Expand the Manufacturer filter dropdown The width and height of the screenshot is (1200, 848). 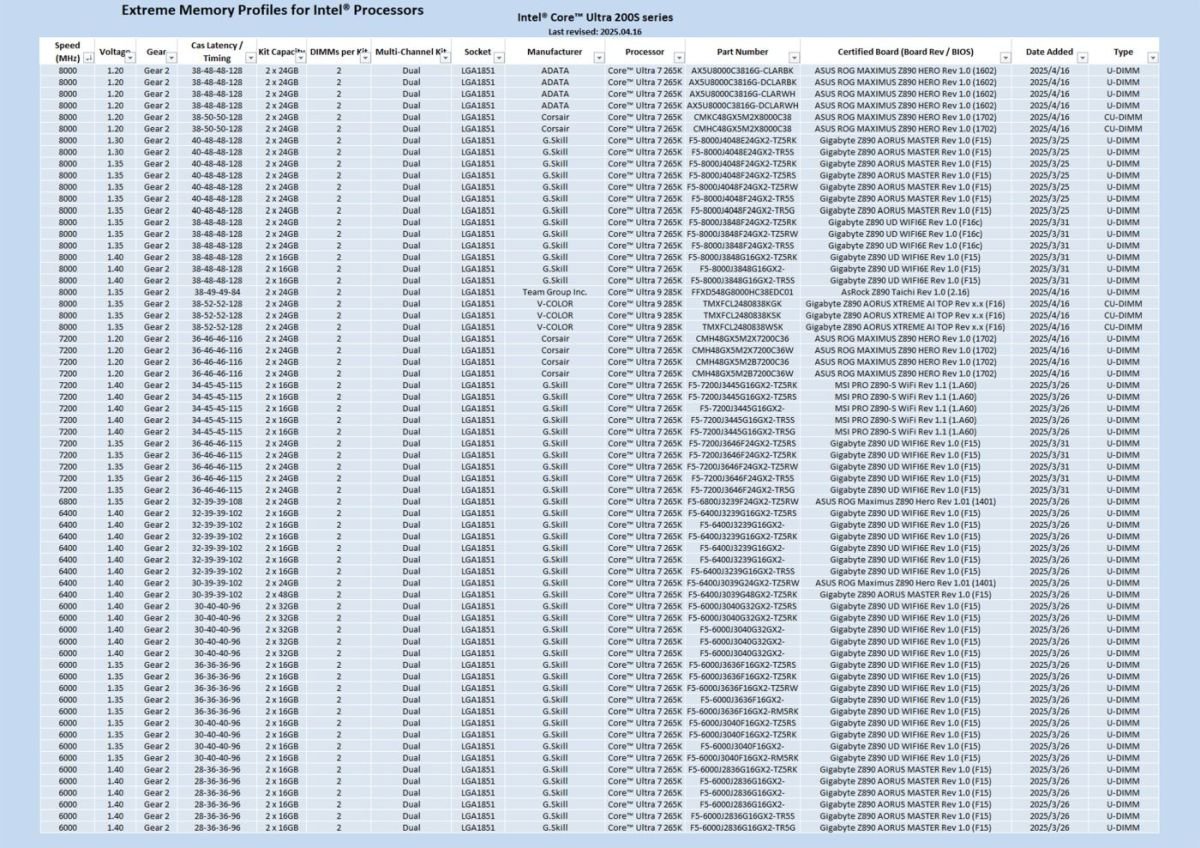click(x=600, y=59)
